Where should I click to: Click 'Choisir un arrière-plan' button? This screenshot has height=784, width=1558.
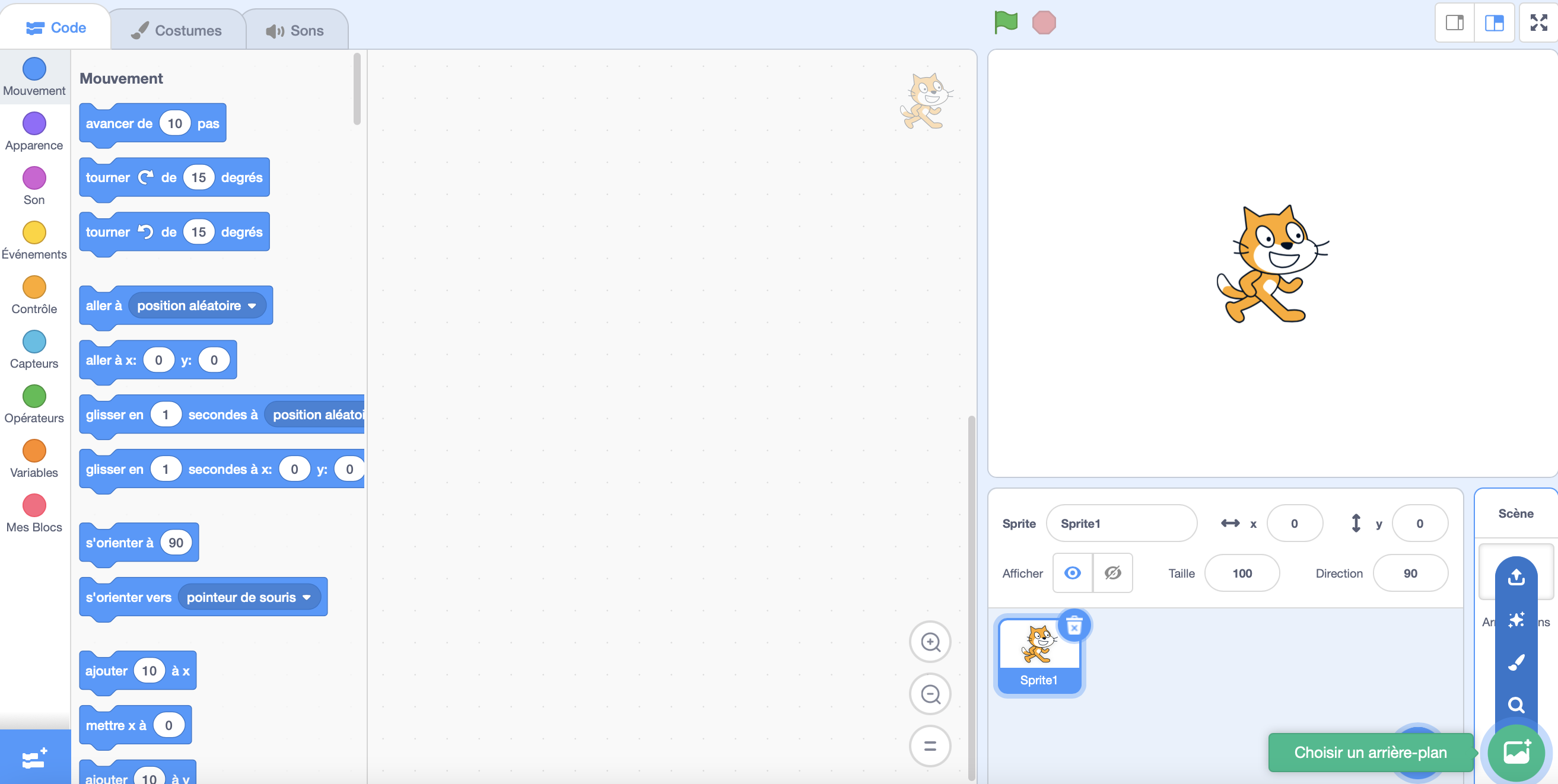[x=1516, y=752]
